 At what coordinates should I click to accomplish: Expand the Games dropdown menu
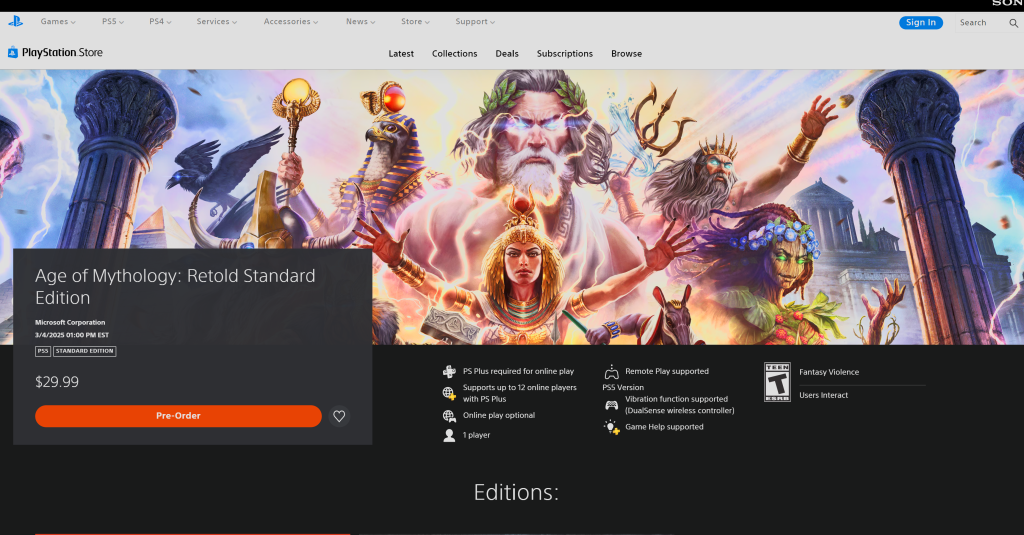point(58,22)
